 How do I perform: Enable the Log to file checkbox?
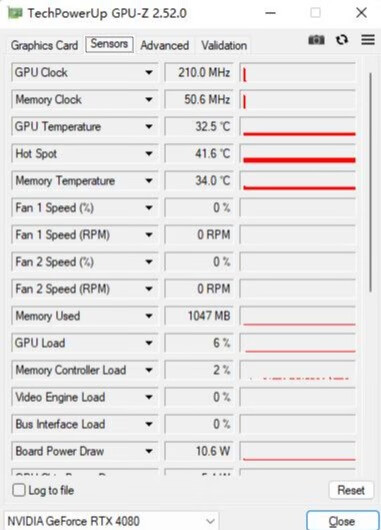point(19,490)
